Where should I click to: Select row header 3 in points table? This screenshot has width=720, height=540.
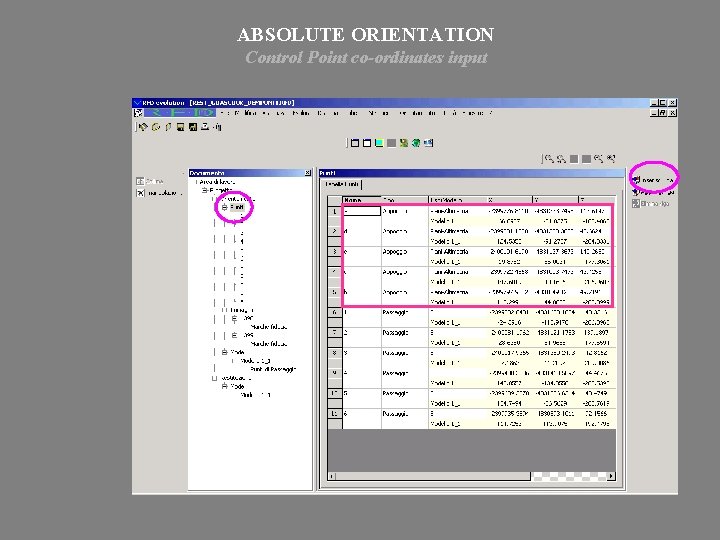tap(334, 252)
